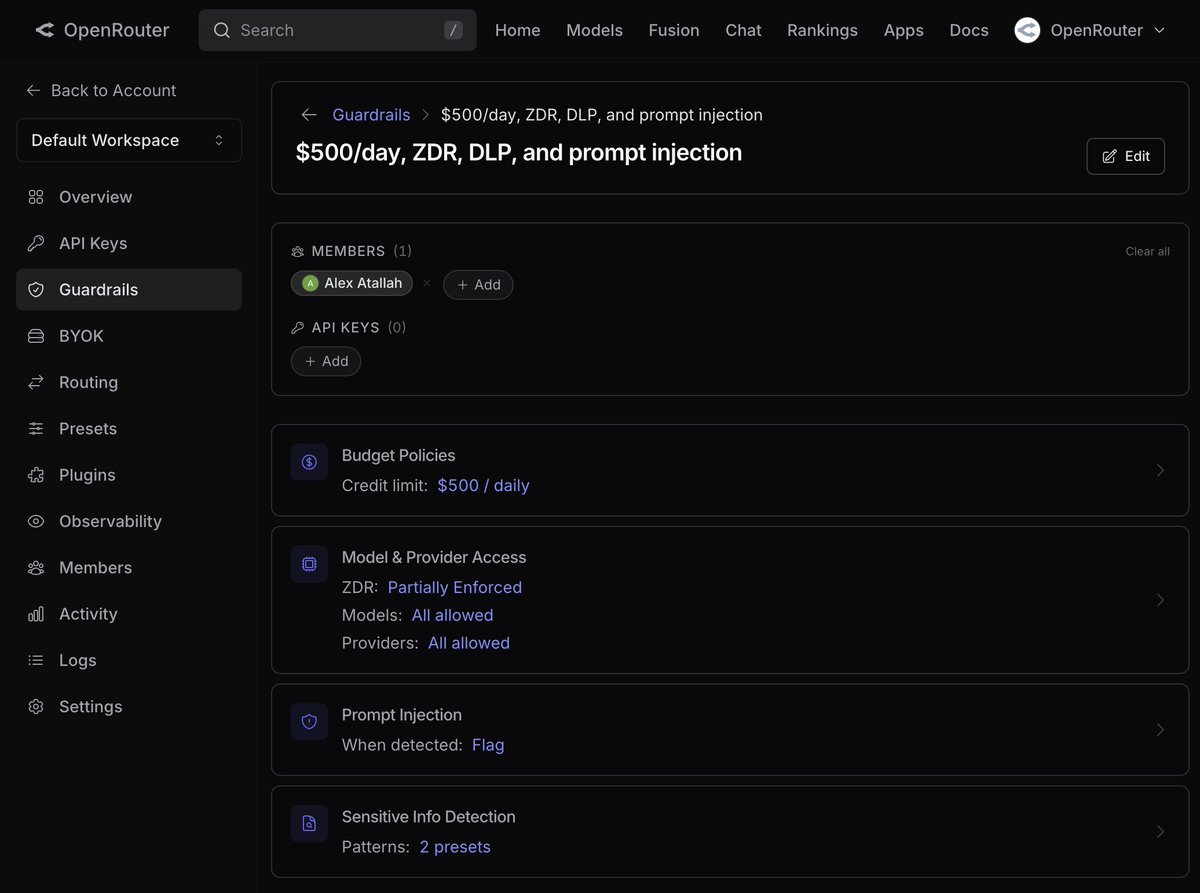
Task: Click the guardrail page title heading
Action: tap(519, 153)
